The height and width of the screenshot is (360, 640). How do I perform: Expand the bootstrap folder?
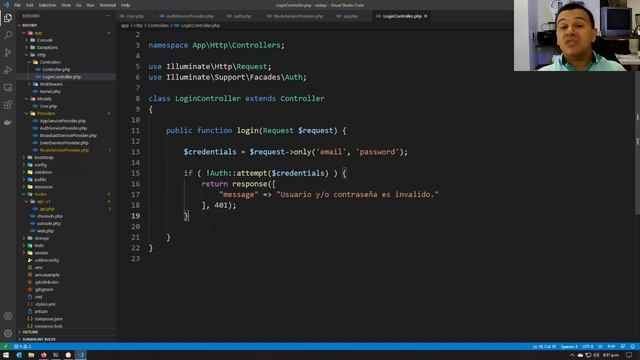(x=44, y=158)
